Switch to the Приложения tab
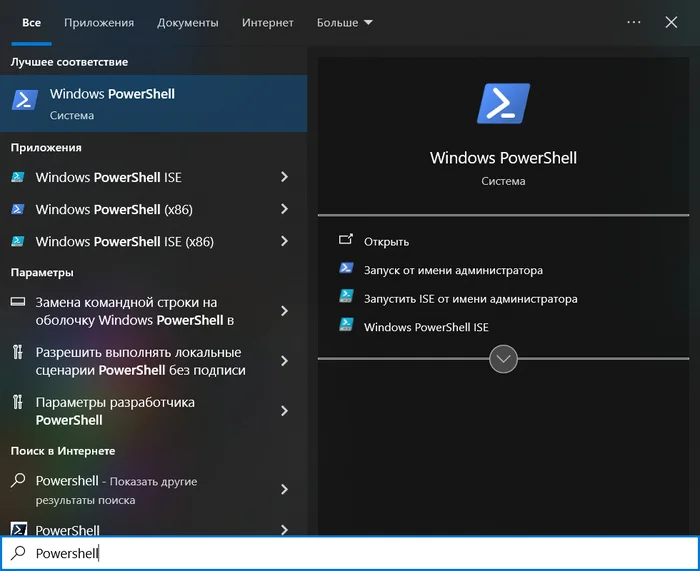This screenshot has height=571, width=700. (x=98, y=22)
